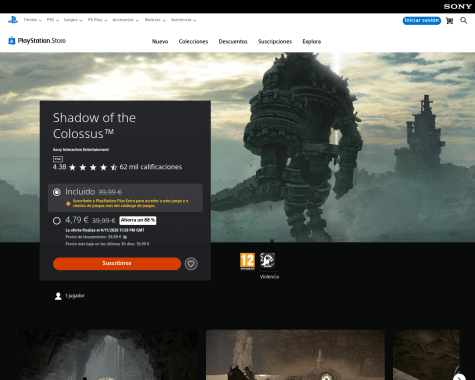Image resolution: width=475 pixels, height=380 pixels.
Task: Expand the Noticias dropdown menu
Action: pyautogui.click(x=155, y=20)
